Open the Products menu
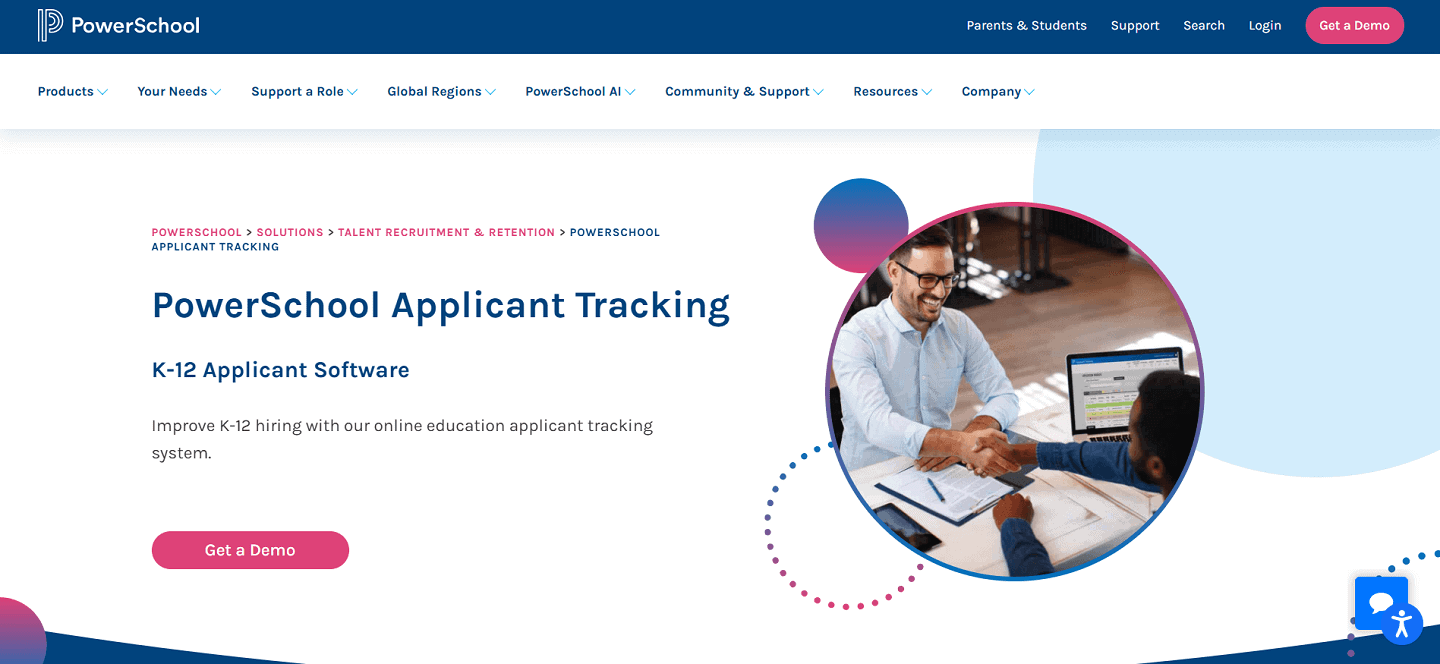1440x664 pixels. click(73, 91)
